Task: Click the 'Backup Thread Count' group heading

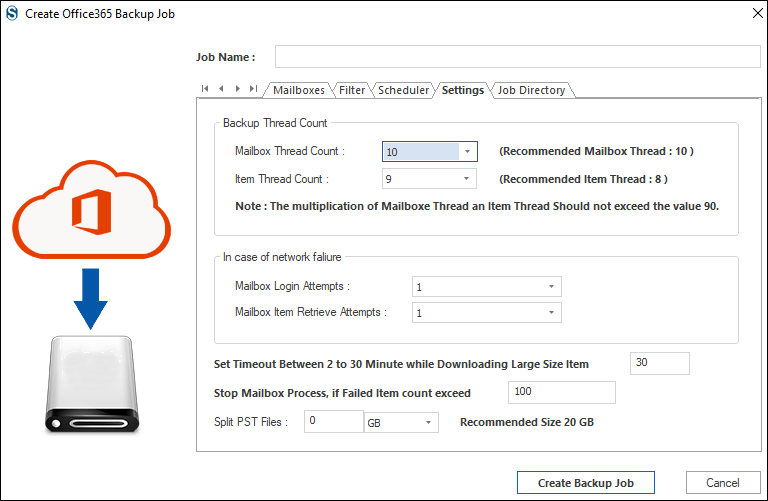Action: [x=275, y=123]
